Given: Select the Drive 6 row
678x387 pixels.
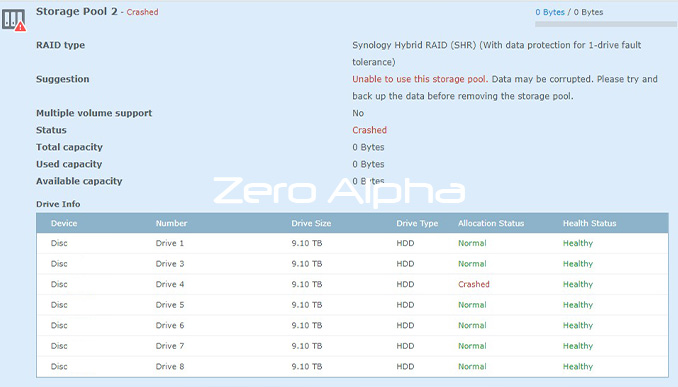Looking at the screenshot, I should click(x=352, y=326).
